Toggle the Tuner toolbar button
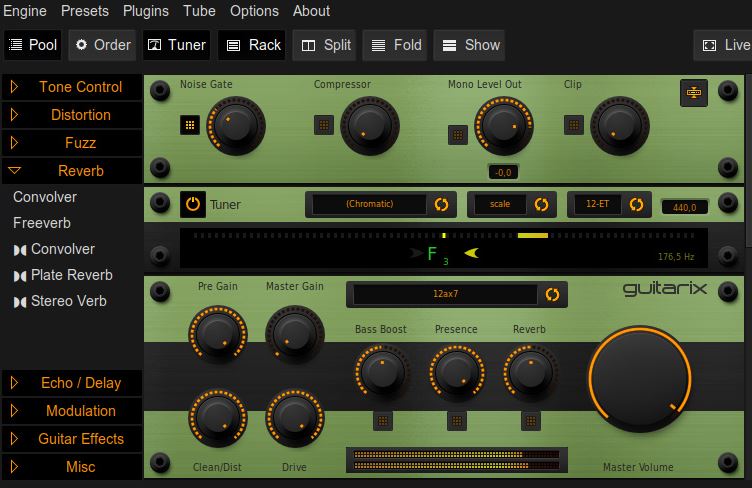 [176, 45]
